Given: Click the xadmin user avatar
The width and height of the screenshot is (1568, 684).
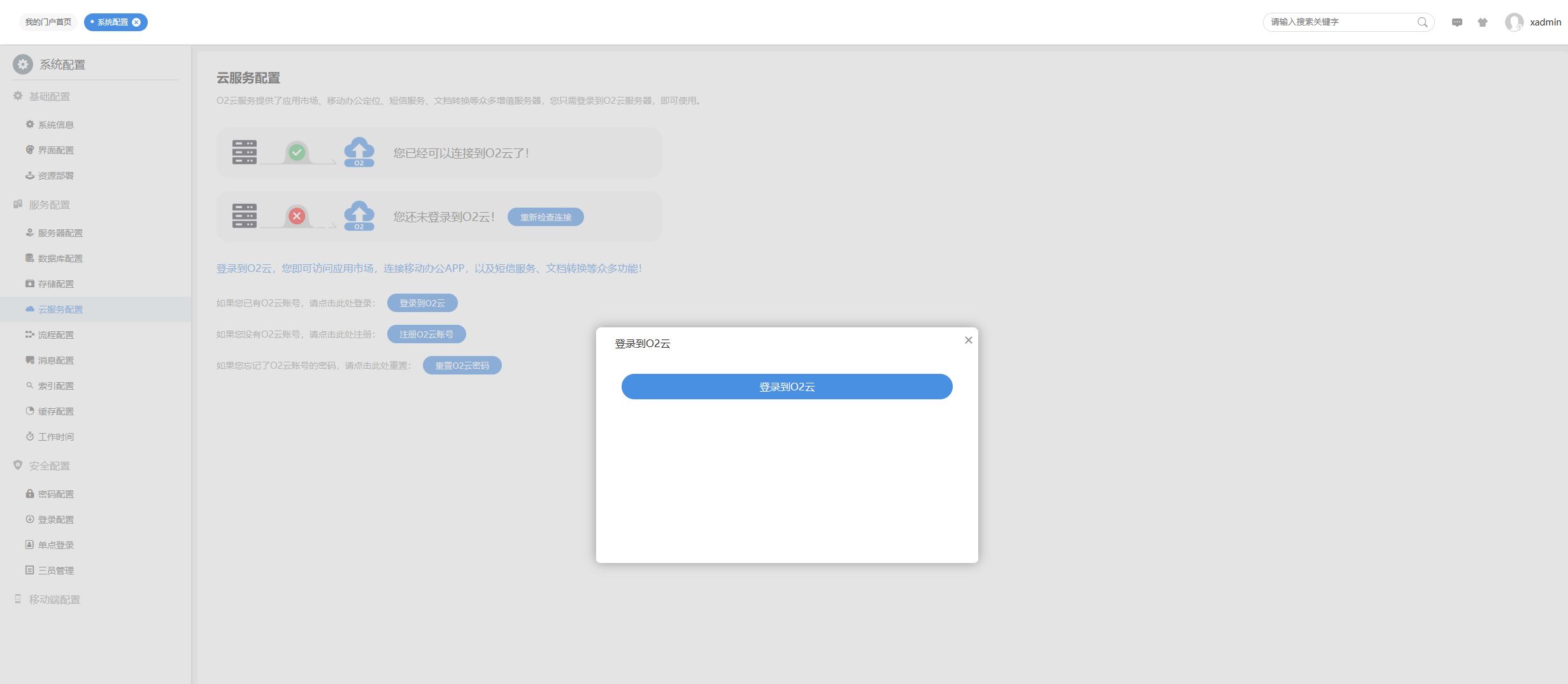Looking at the screenshot, I should pos(1514,22).
